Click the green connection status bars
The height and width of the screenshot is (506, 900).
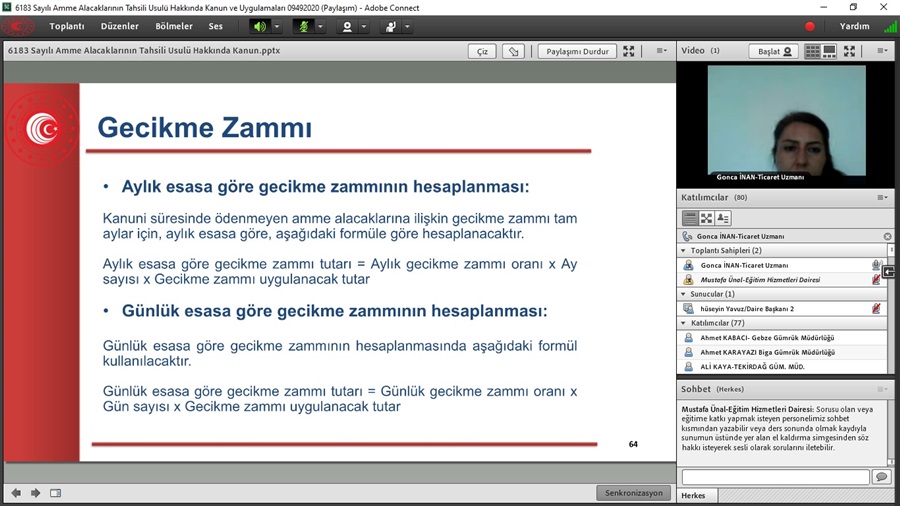(x=890, y=26)
